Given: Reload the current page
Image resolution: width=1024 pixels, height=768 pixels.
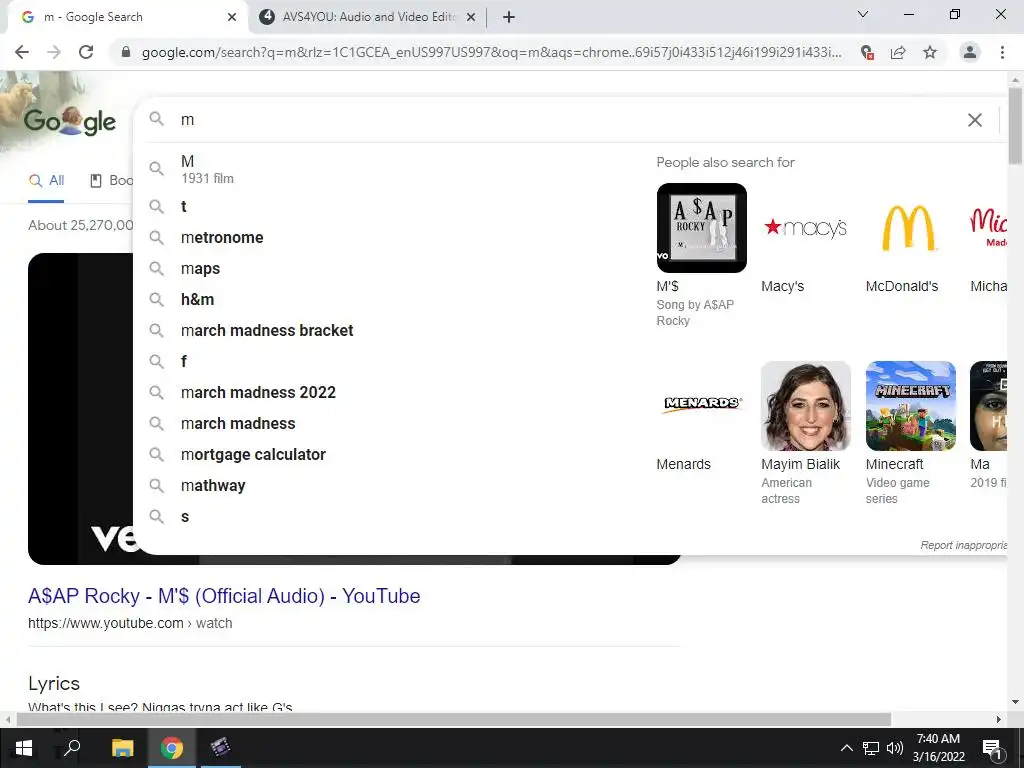Looking at the screenshot, I should (86, 52).
